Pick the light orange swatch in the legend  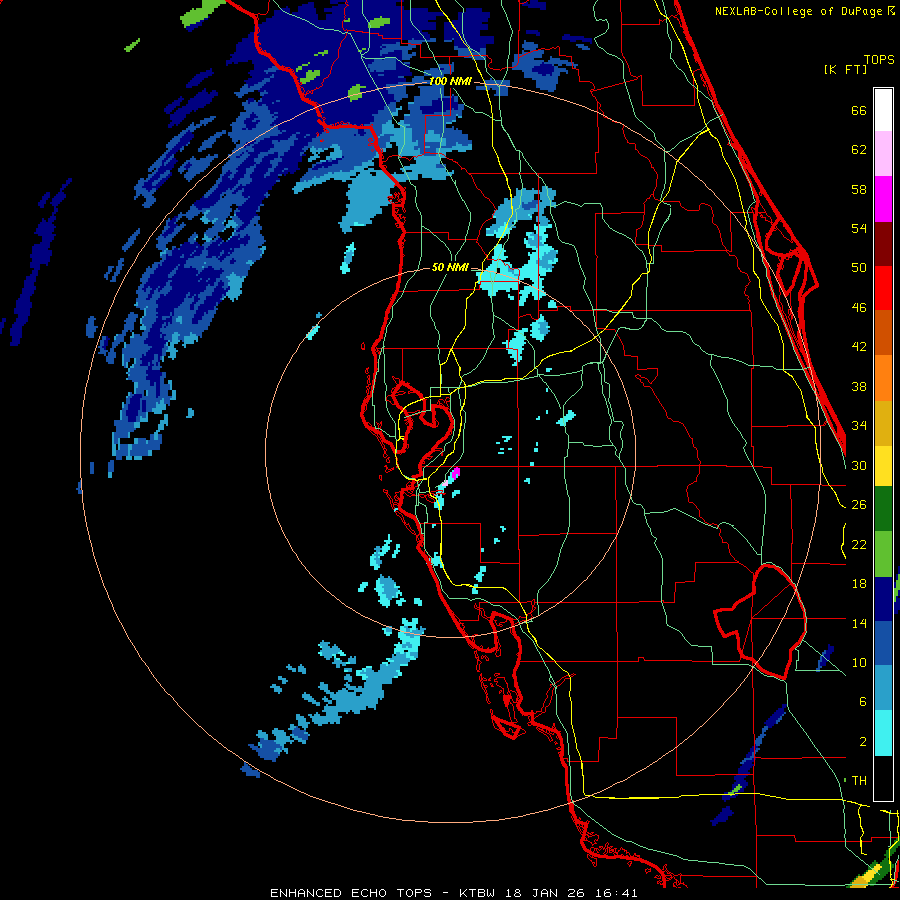coord(883,378)
